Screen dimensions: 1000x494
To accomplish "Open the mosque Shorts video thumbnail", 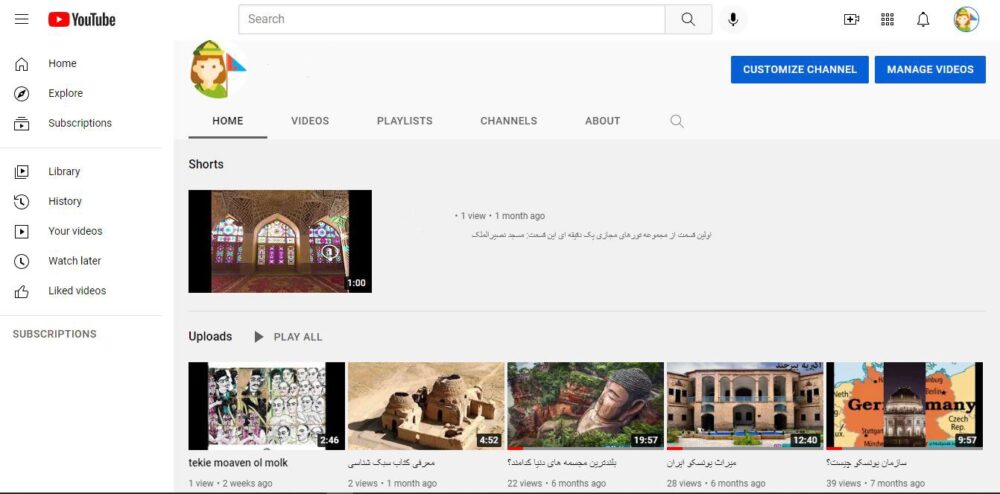I will (279, 241).
